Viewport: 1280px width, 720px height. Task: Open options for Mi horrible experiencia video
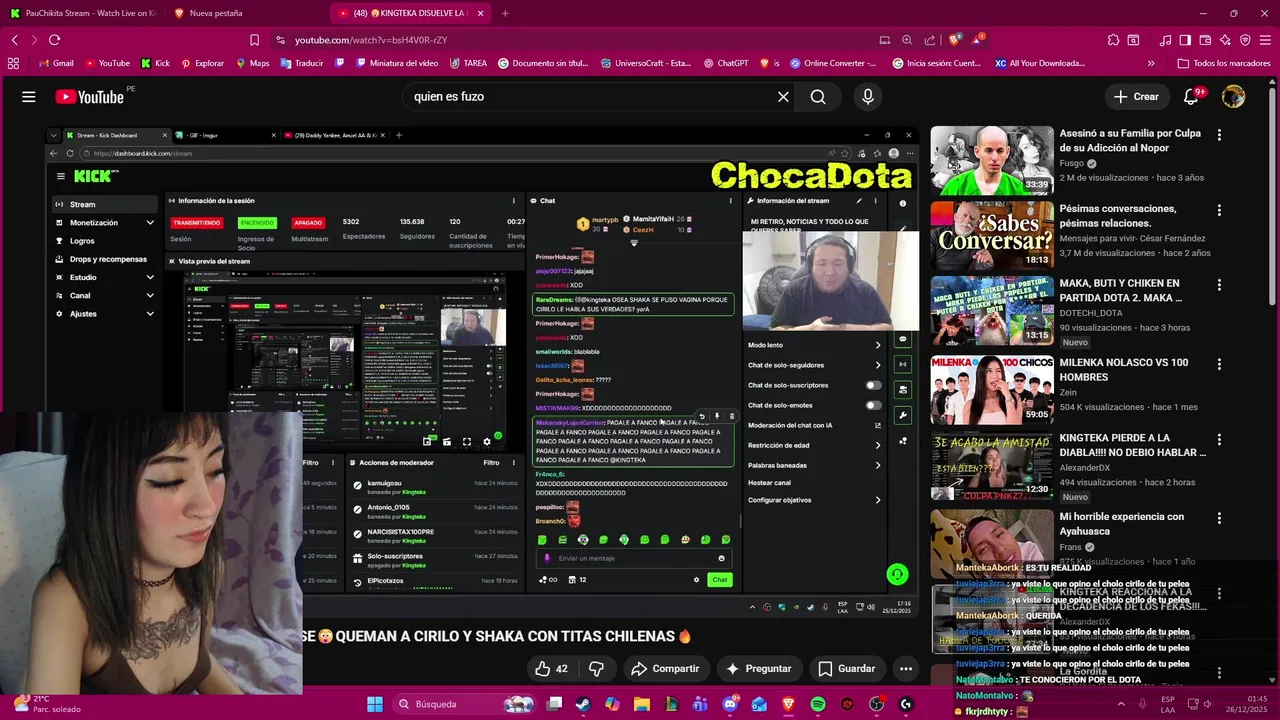point(1219,519)
